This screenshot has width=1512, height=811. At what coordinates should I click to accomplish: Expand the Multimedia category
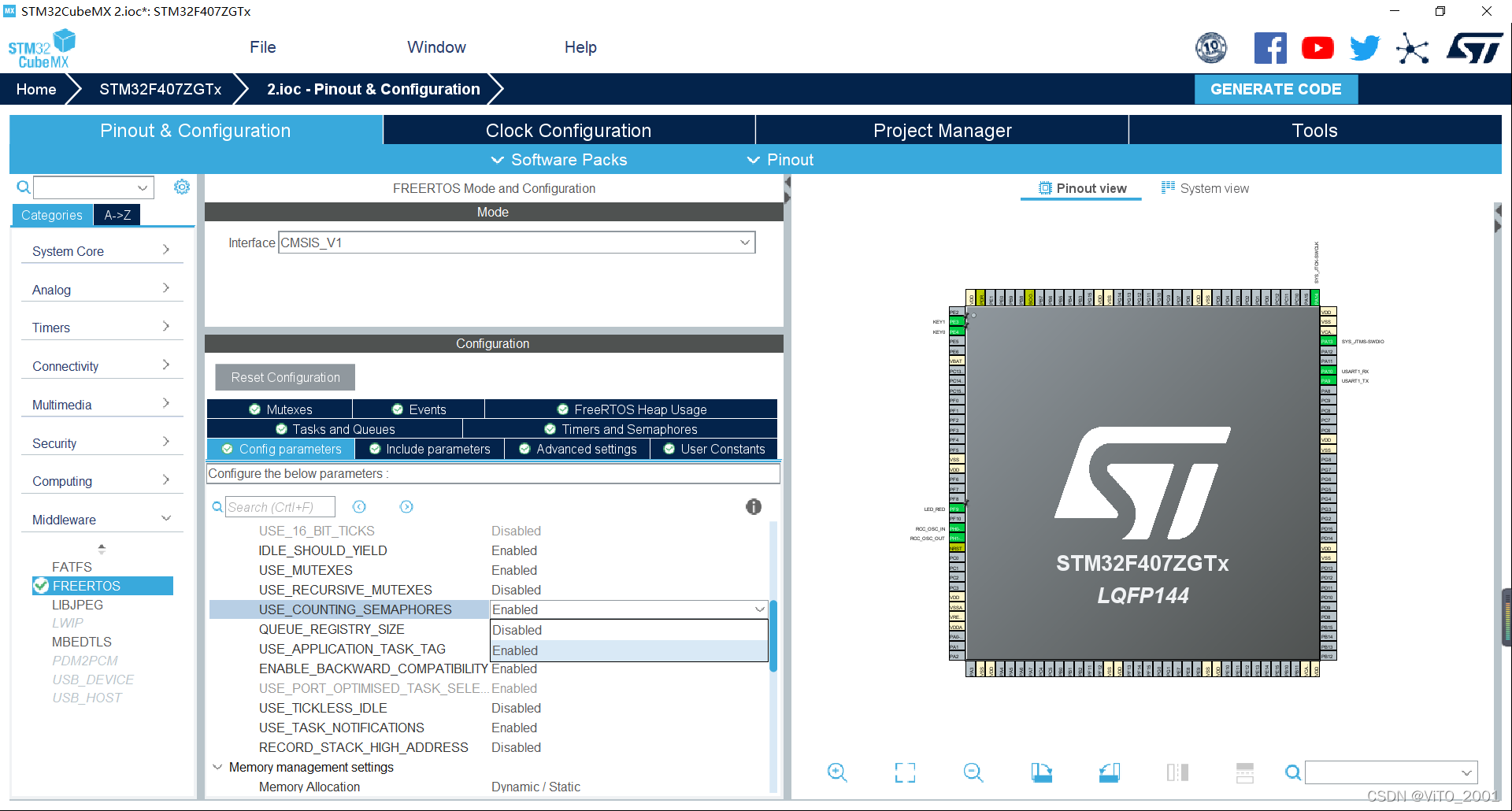(x=102, y=405)
